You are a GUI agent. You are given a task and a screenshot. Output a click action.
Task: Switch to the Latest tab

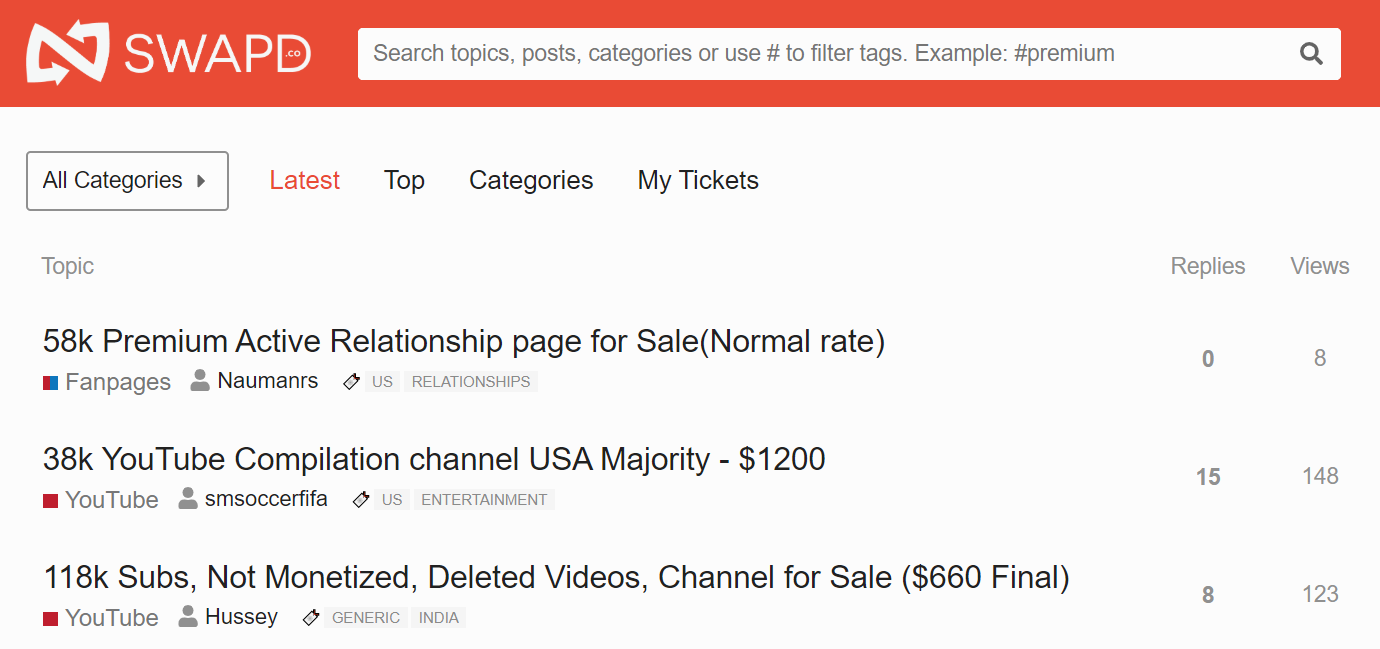(305, 180)
